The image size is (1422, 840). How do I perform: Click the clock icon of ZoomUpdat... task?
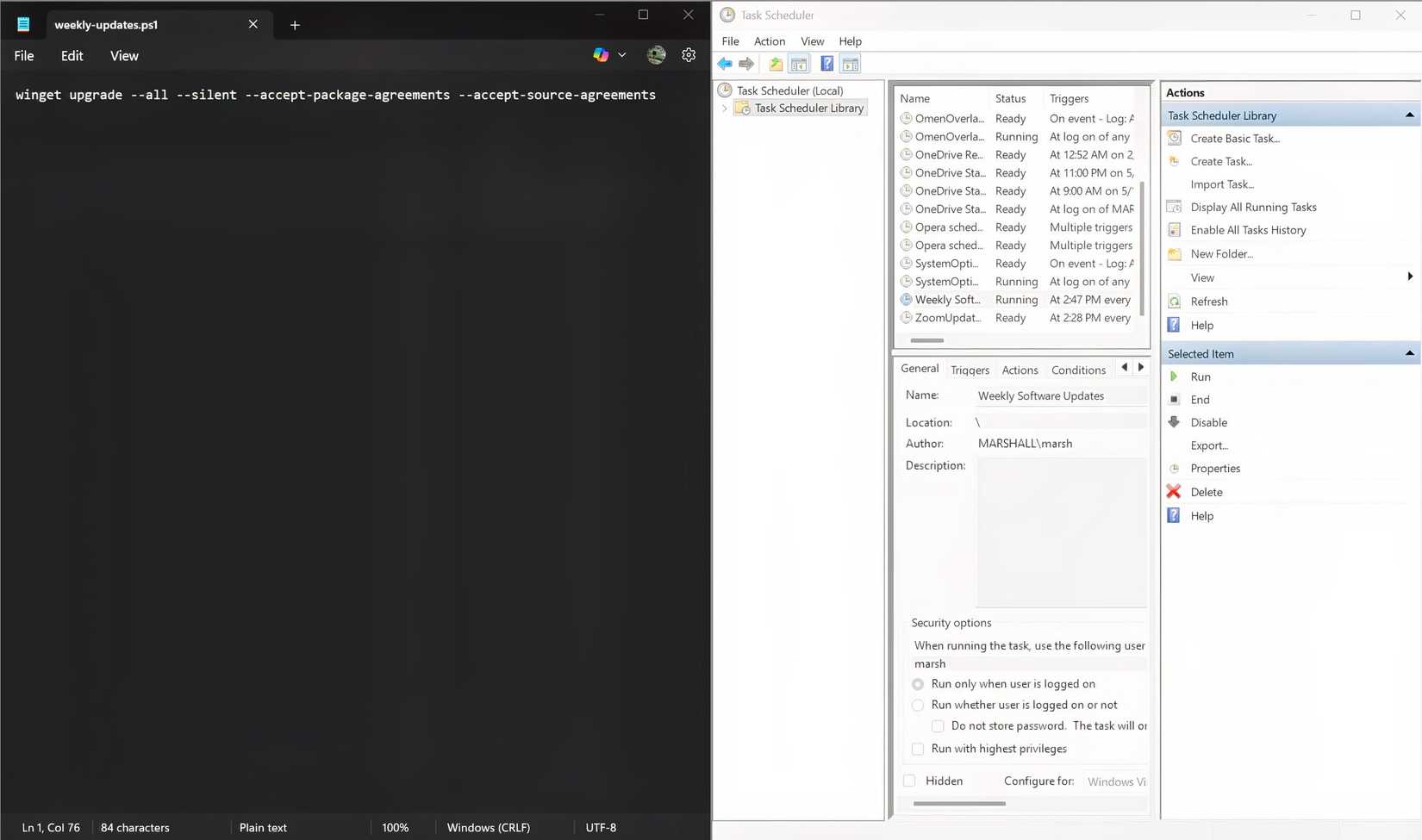click(x=906, y=318)
